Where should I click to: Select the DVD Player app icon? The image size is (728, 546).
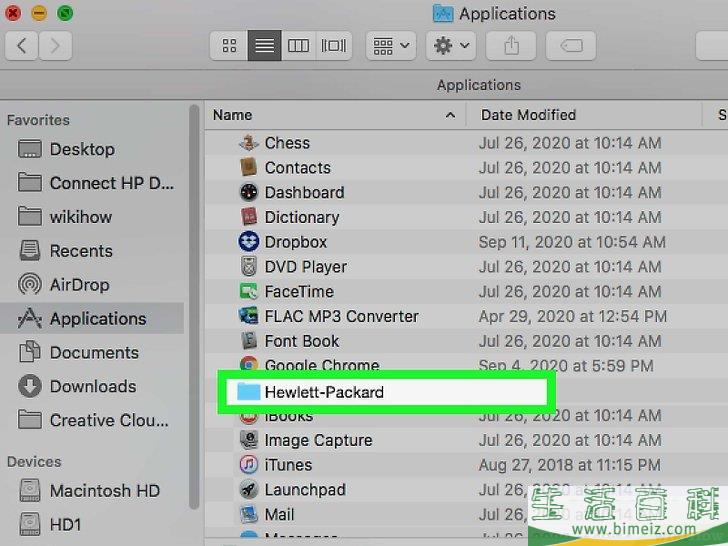pos(248,266)
